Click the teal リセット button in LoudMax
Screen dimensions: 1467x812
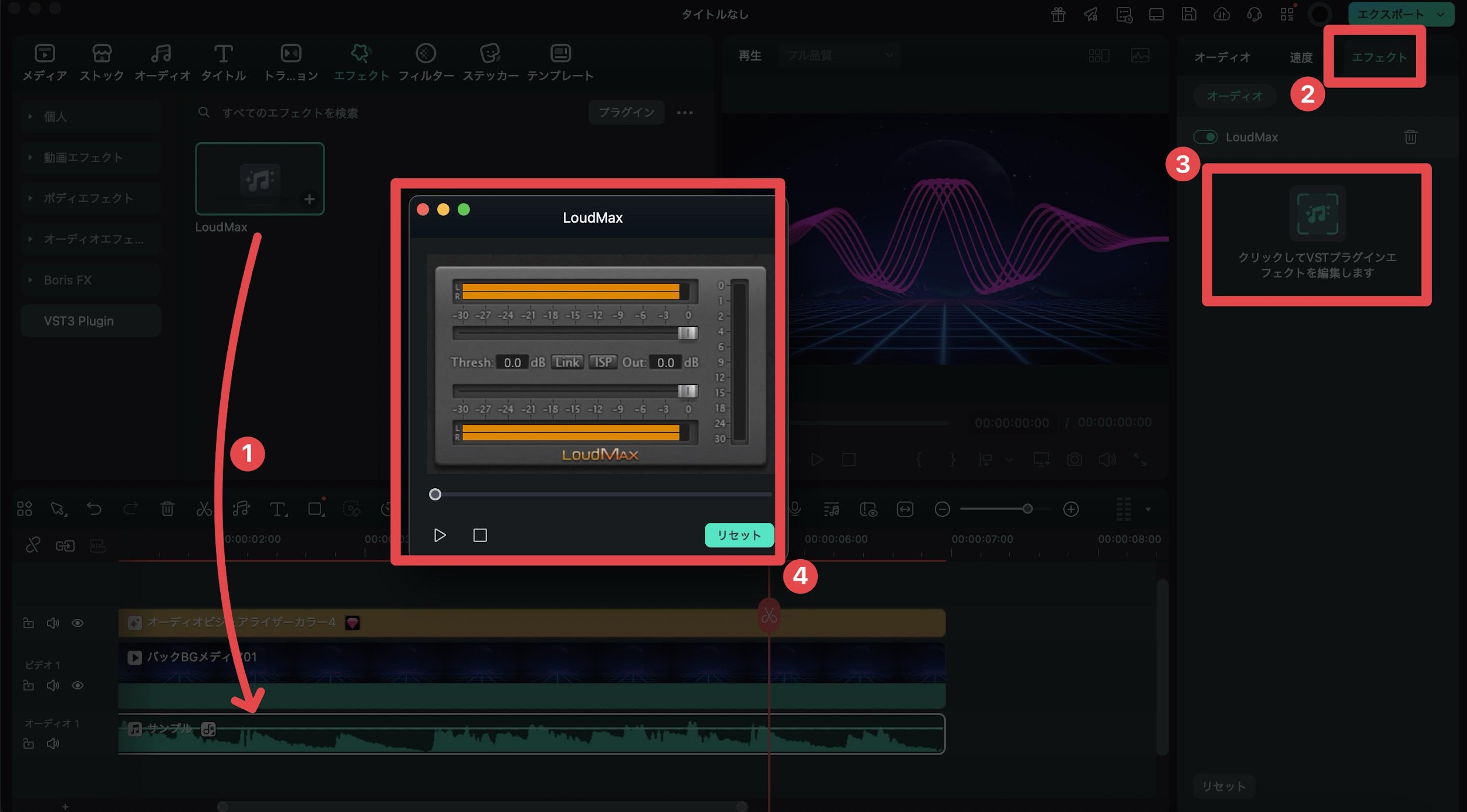[739, 535]
